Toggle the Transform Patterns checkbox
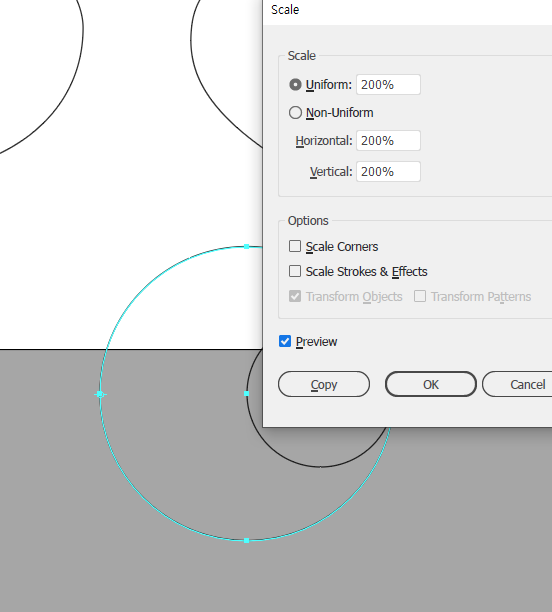The height and width of the screenshot is (612, 552). click(x=420, y=296)
